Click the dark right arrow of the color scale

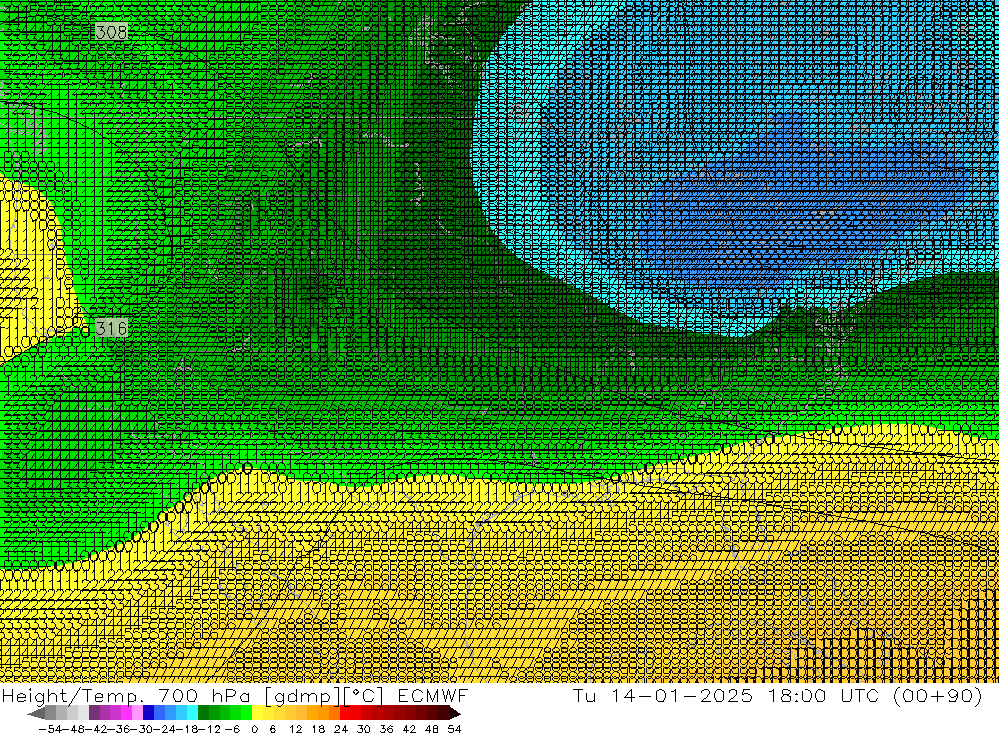[x=455, y=713]
